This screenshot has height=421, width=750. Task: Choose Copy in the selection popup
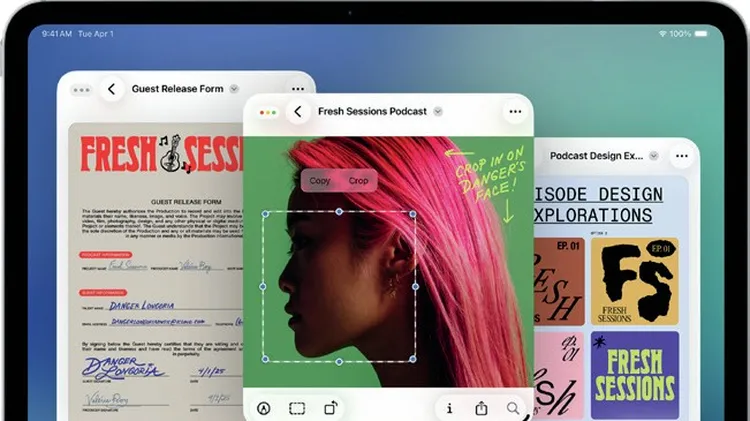coord(320,181)
